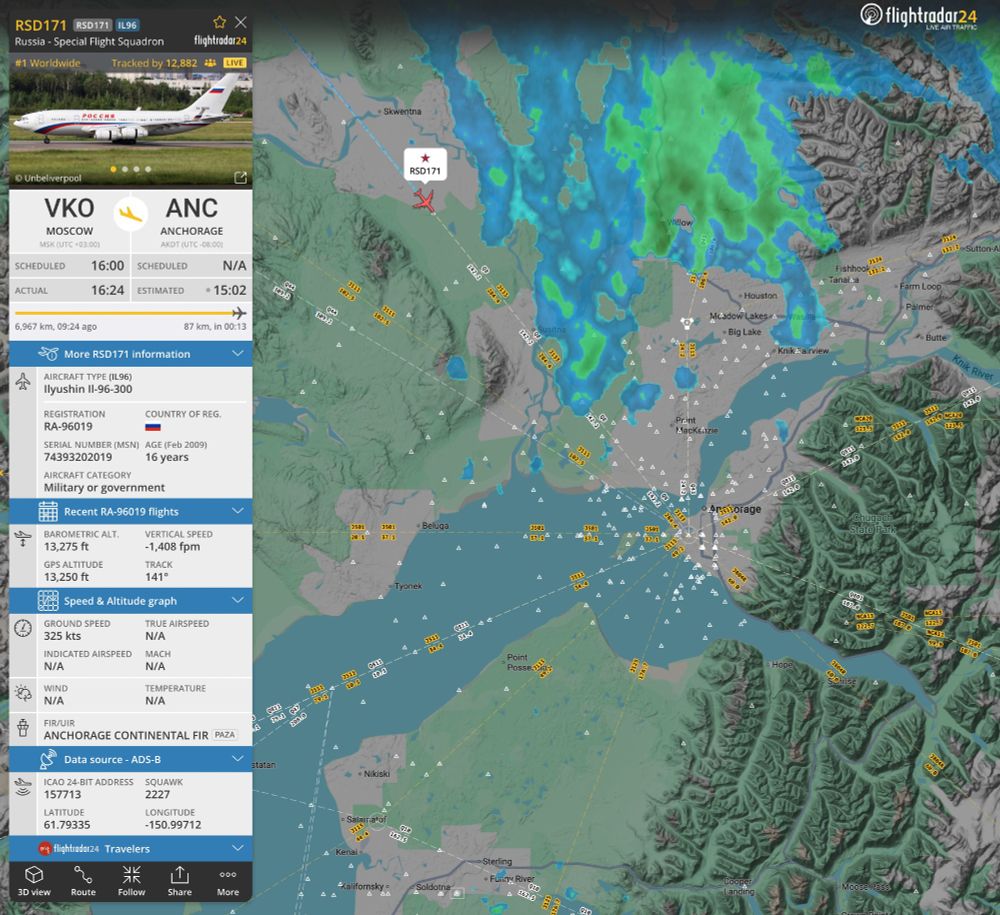Select the second photo carousel dot
Image resolution: width=1000 pixels, height=915 pixels.
point(125,169)
